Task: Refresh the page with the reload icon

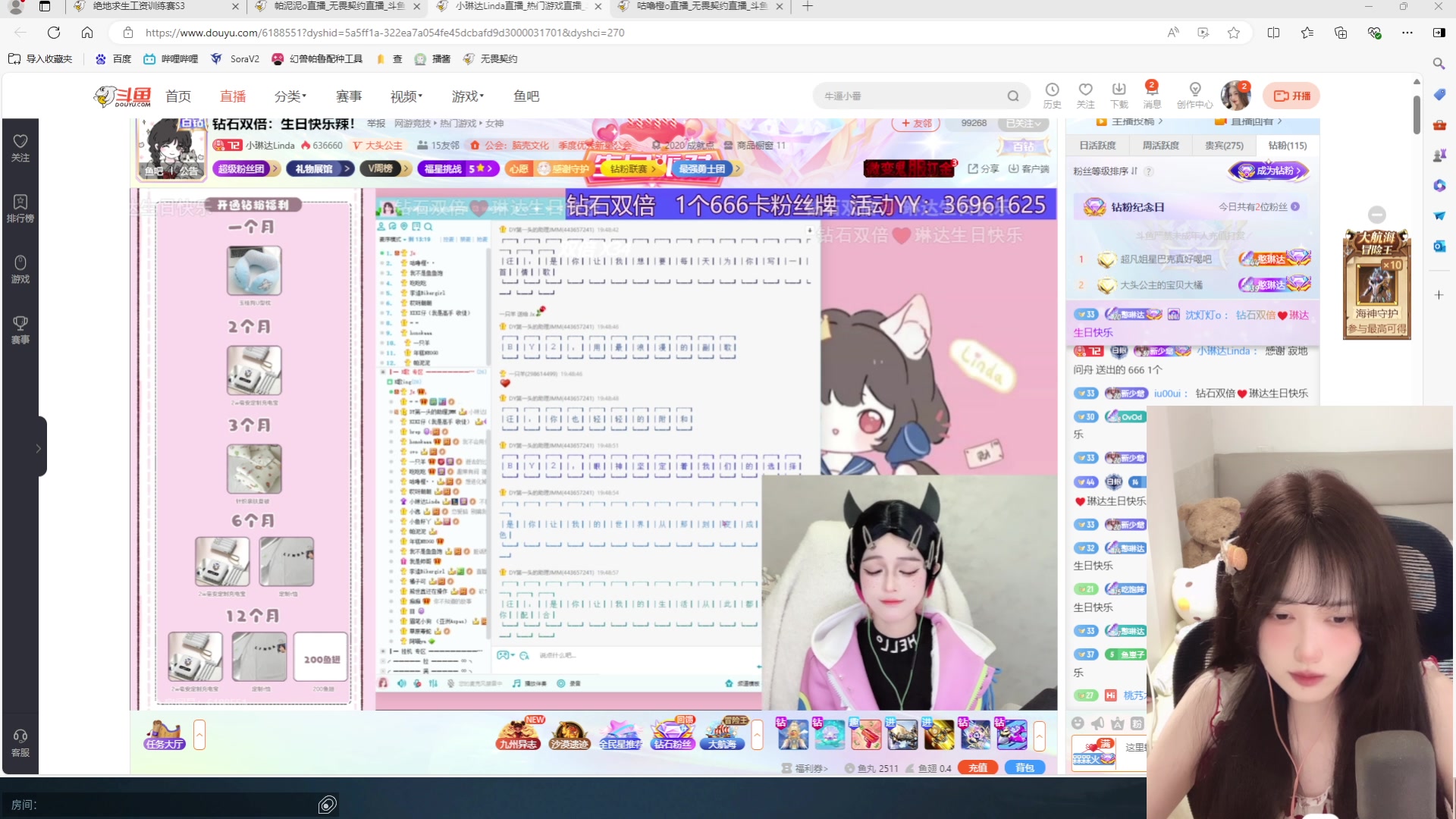Action: pos(54,33)
